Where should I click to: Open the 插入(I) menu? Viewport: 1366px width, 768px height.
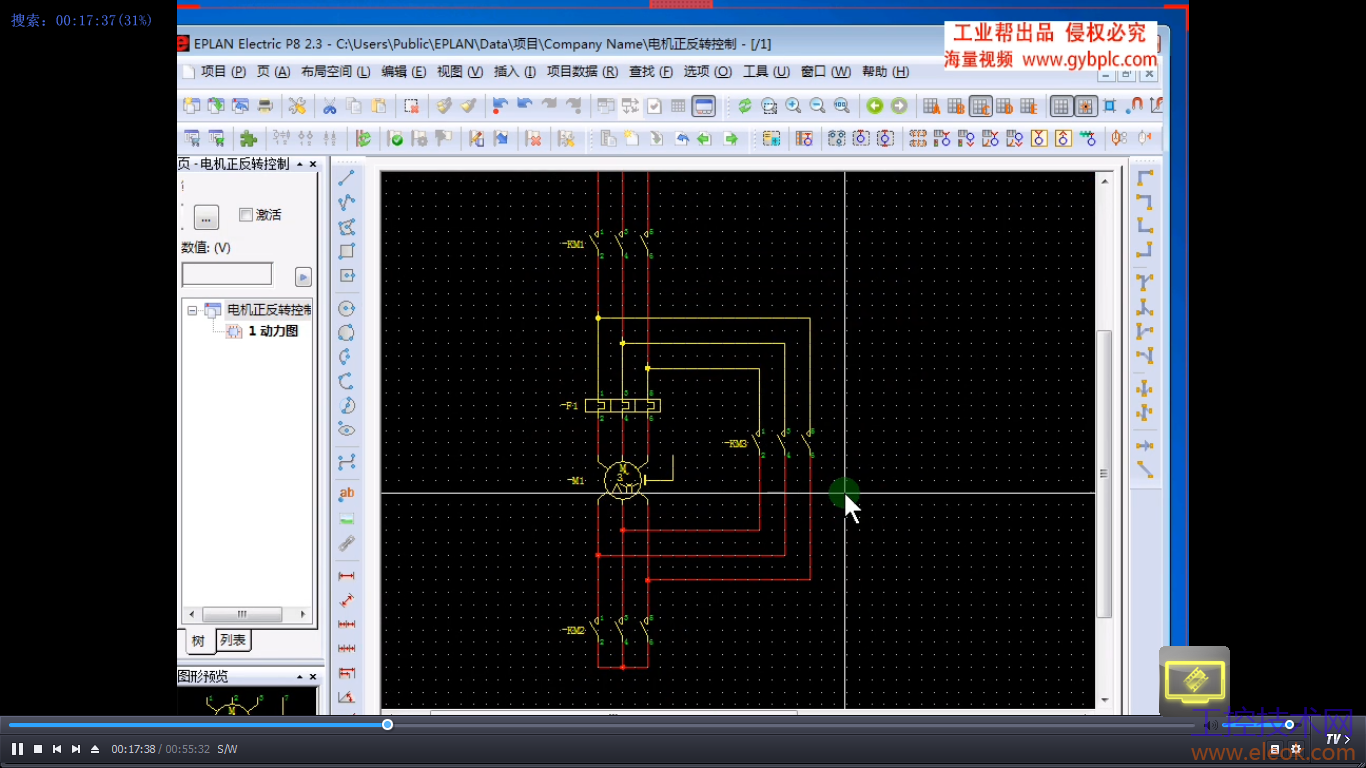515,72
